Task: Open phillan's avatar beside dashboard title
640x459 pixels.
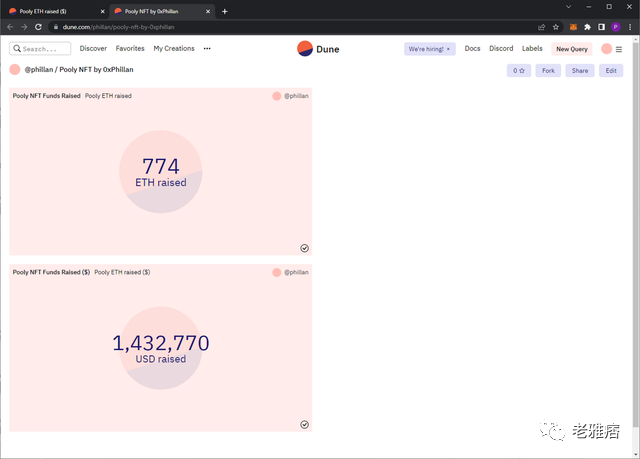Action: coord(15,69)
